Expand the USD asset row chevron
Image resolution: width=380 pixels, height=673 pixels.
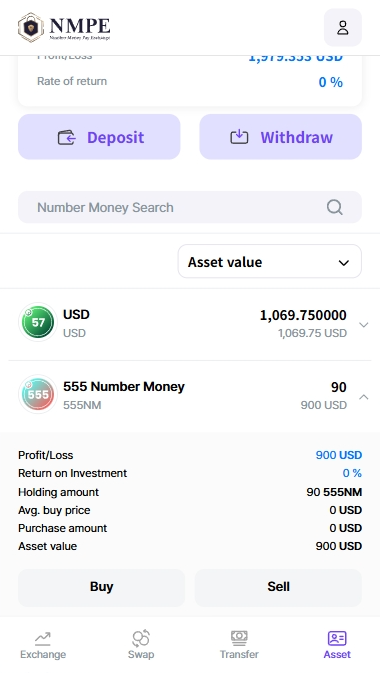[364, 324]
